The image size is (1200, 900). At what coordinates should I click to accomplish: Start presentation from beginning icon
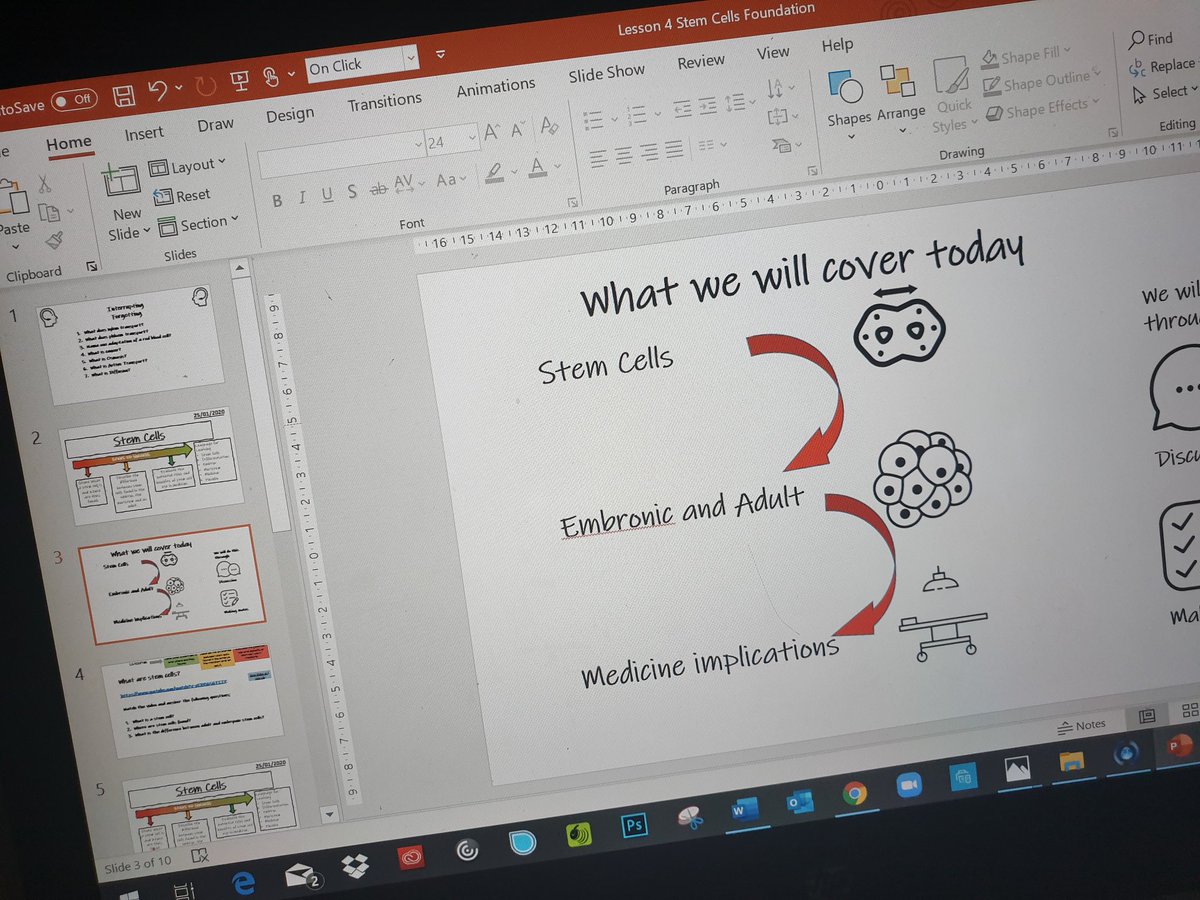click(240, 80)
